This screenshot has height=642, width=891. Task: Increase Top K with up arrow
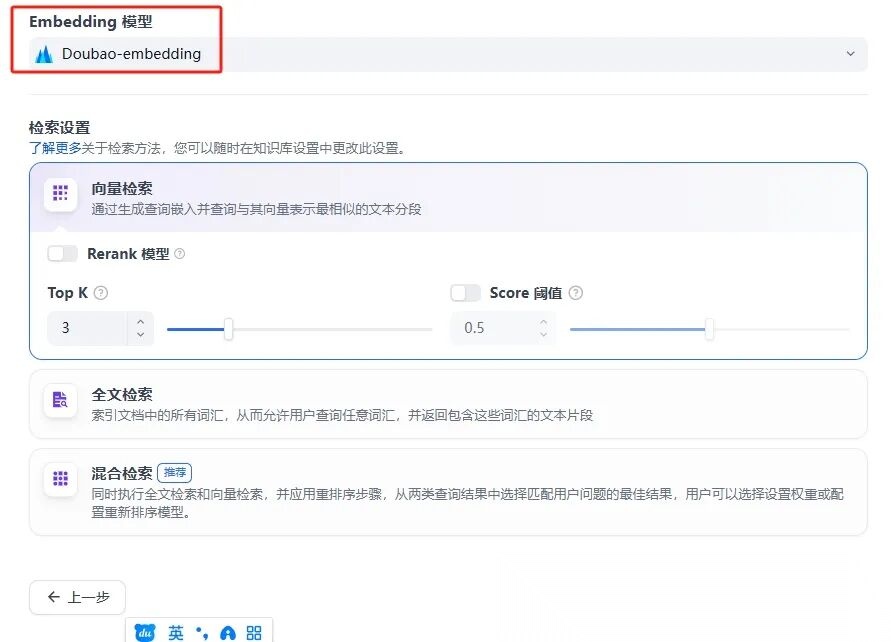140,322
